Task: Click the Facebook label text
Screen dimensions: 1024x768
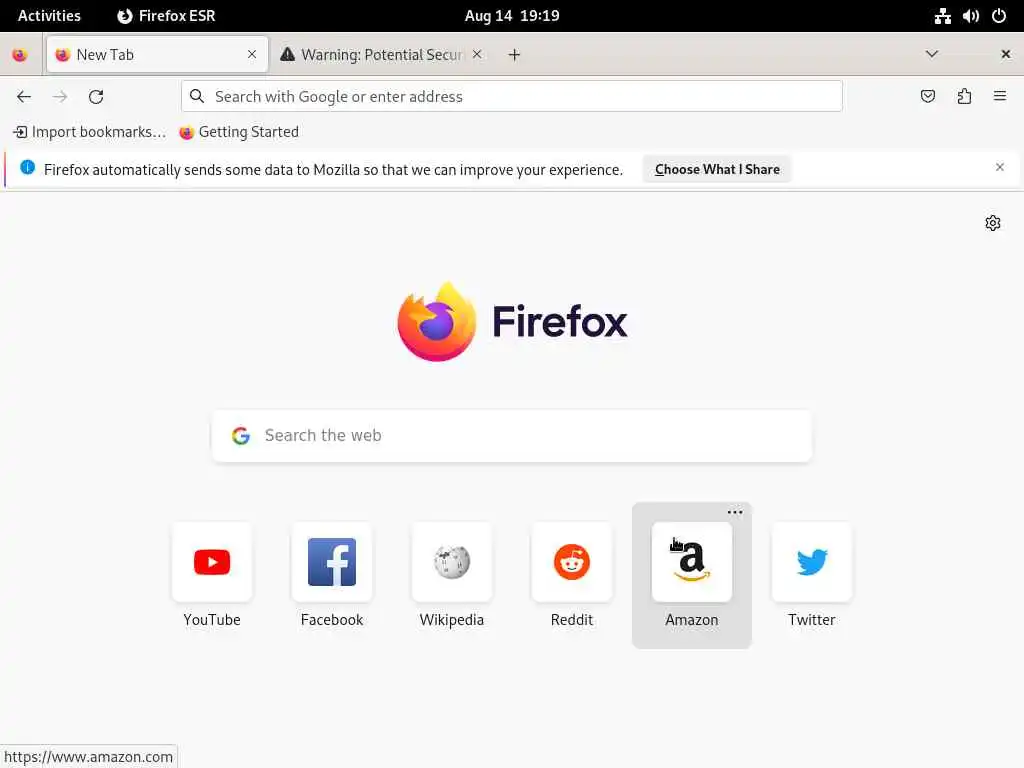Action: (x=332, y=620)
